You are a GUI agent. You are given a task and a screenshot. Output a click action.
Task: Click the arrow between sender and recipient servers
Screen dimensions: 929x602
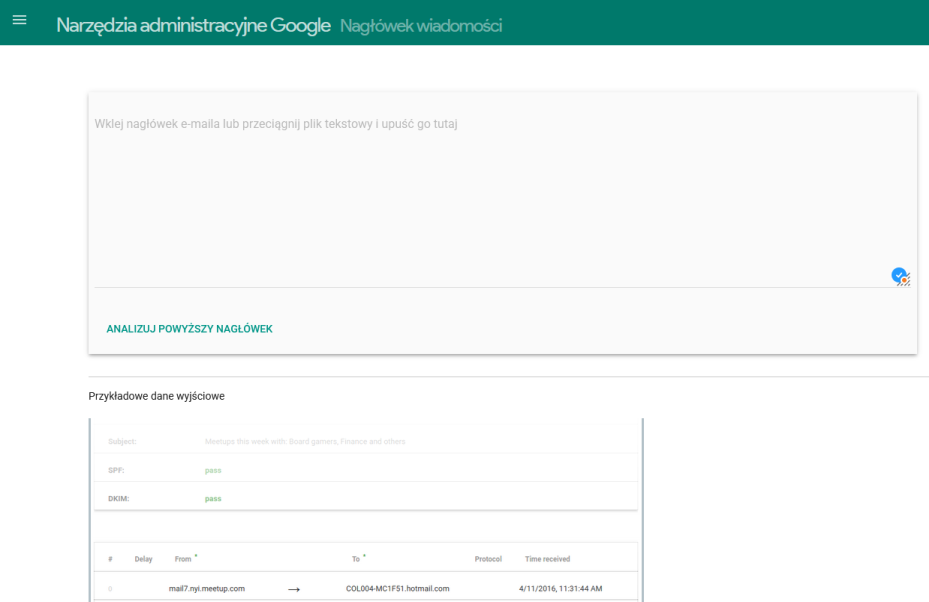[x=294, y=589]
